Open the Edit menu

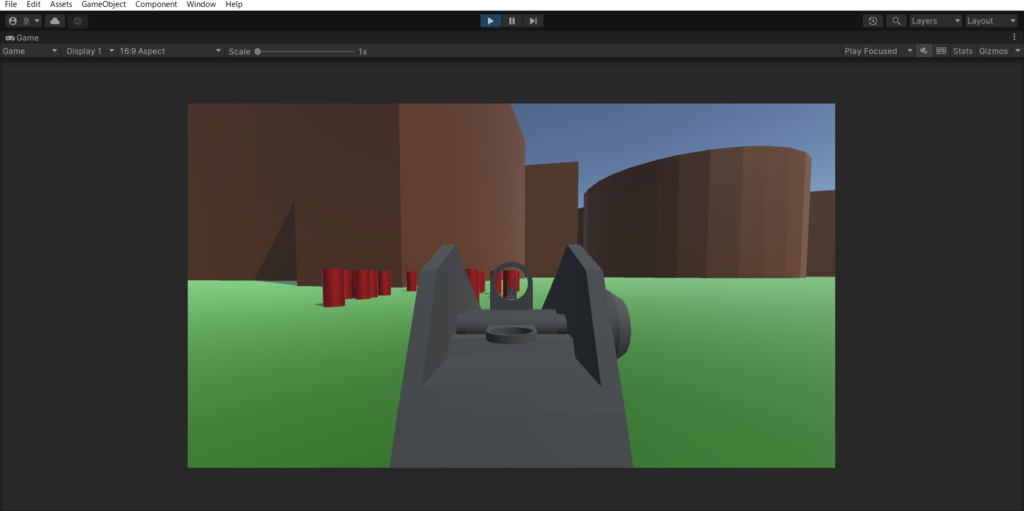point(33,5)
